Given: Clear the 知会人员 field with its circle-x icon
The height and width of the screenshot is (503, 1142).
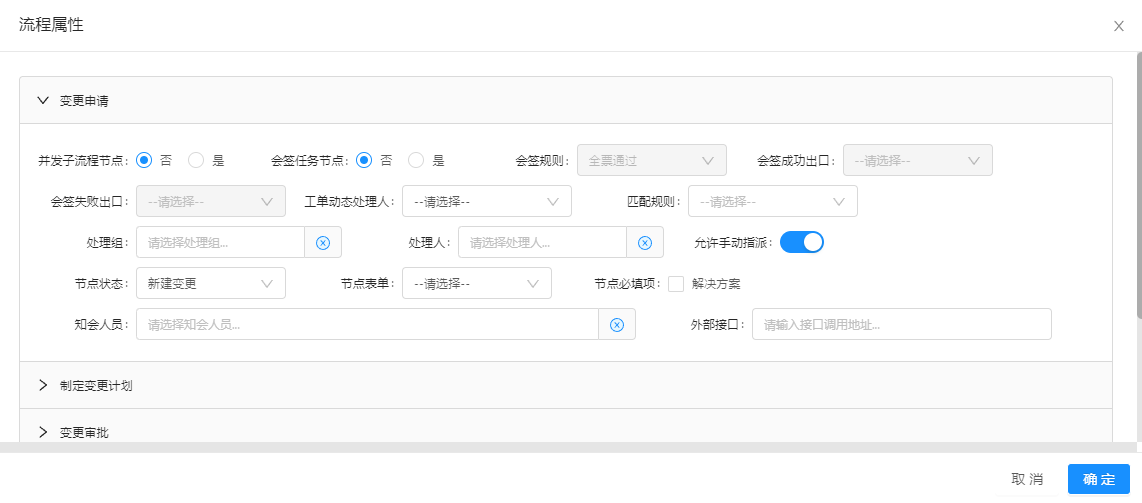Looking at the screenshot, I should pyautogui.click(x=617, y=324).
